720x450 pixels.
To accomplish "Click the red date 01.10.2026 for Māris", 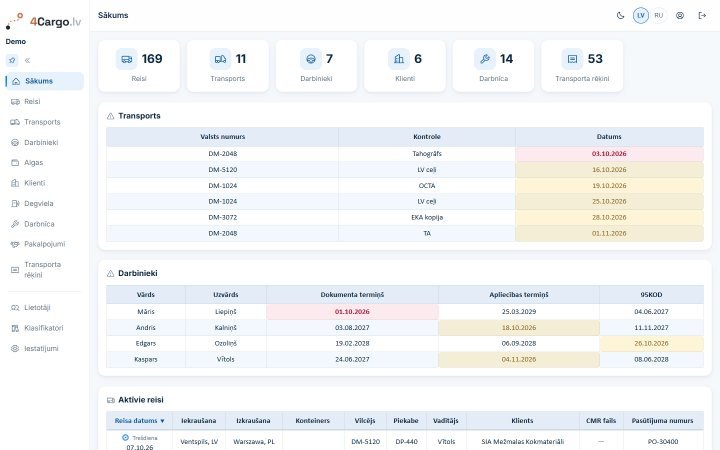I will pyautogui.click(x=352, y=312).
